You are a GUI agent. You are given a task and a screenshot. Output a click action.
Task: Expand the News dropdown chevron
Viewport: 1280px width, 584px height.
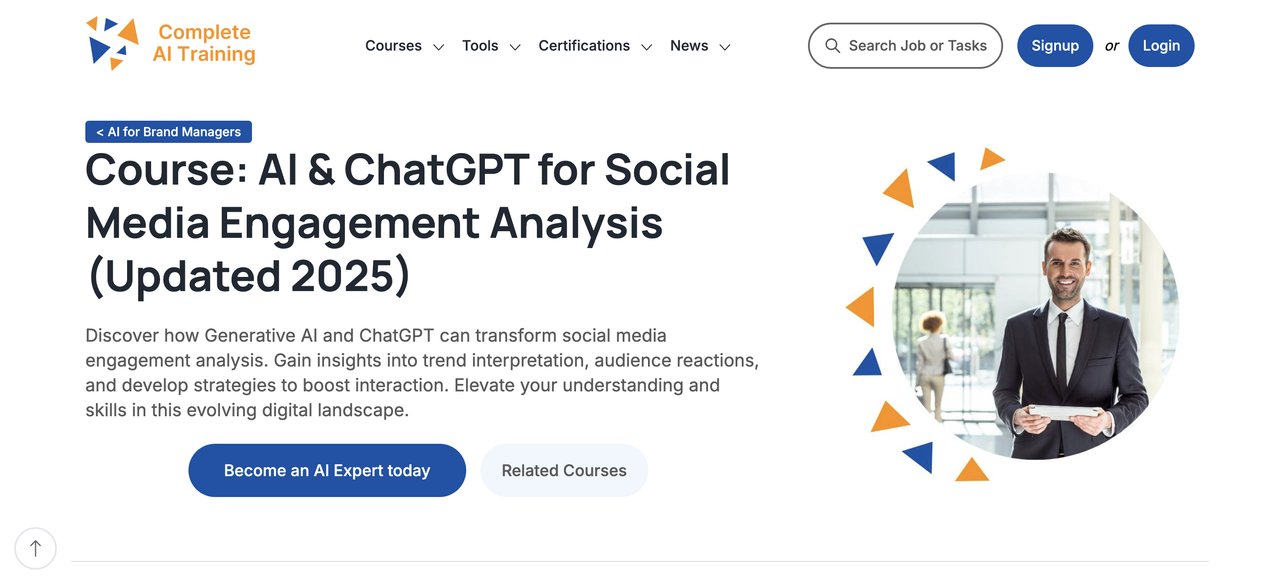pyautogui.click(x=725, y=47)
